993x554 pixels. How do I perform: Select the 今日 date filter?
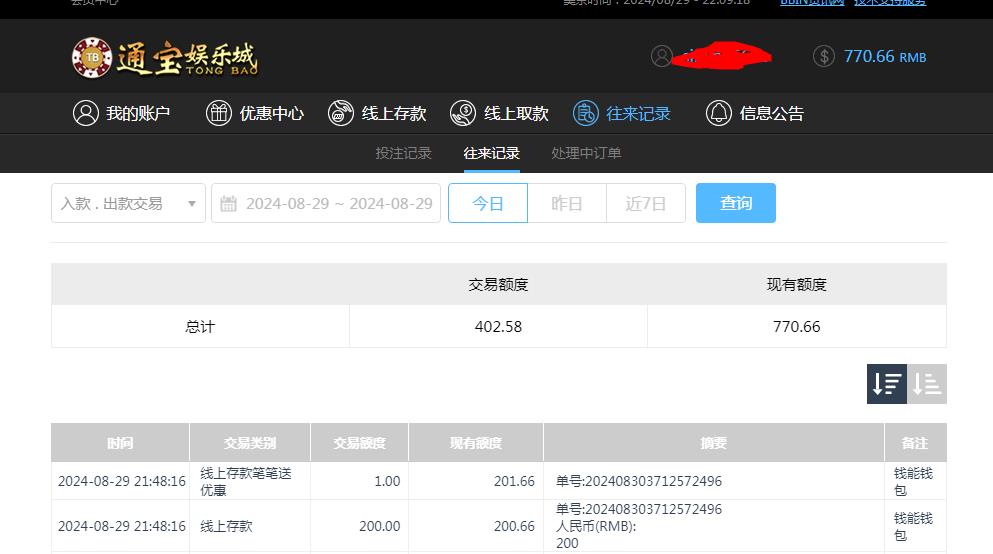[488, 203]
